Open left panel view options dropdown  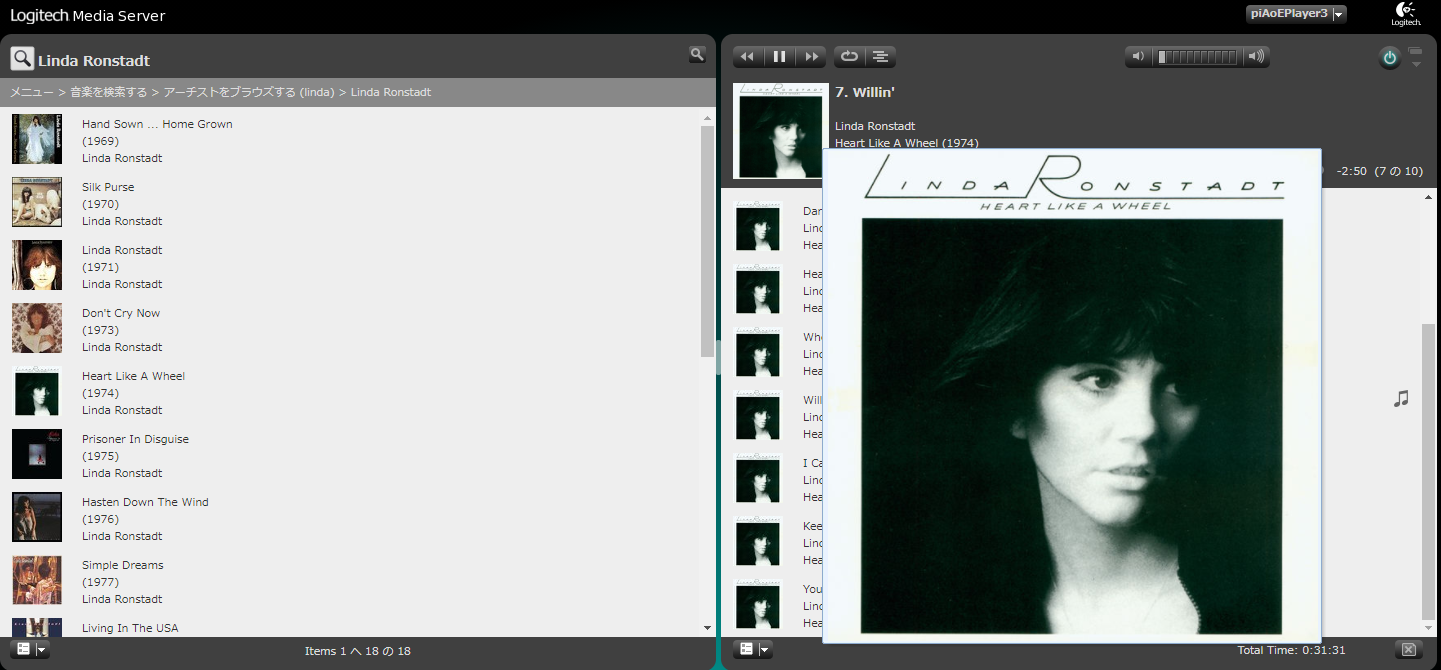point(30,650)
